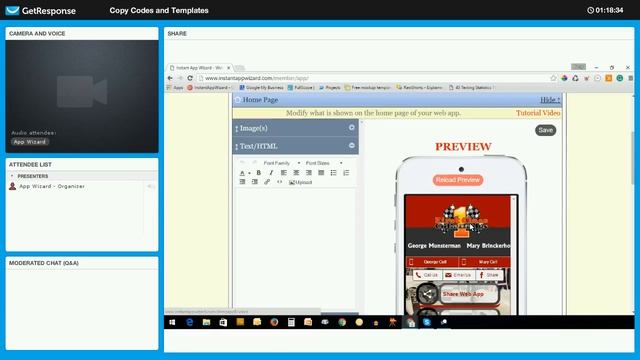Decrease indent in the editor
Screen dimensions: 640x360
coord(242,182)
